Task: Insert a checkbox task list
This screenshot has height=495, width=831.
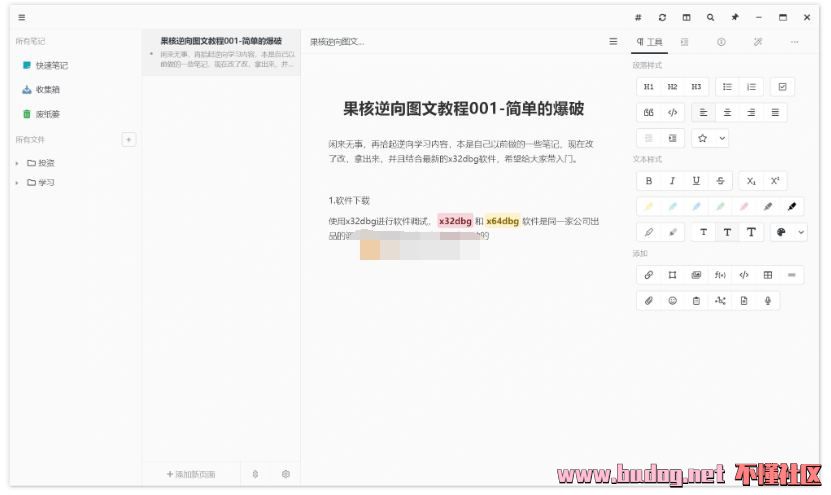Action: click(782, 87)
